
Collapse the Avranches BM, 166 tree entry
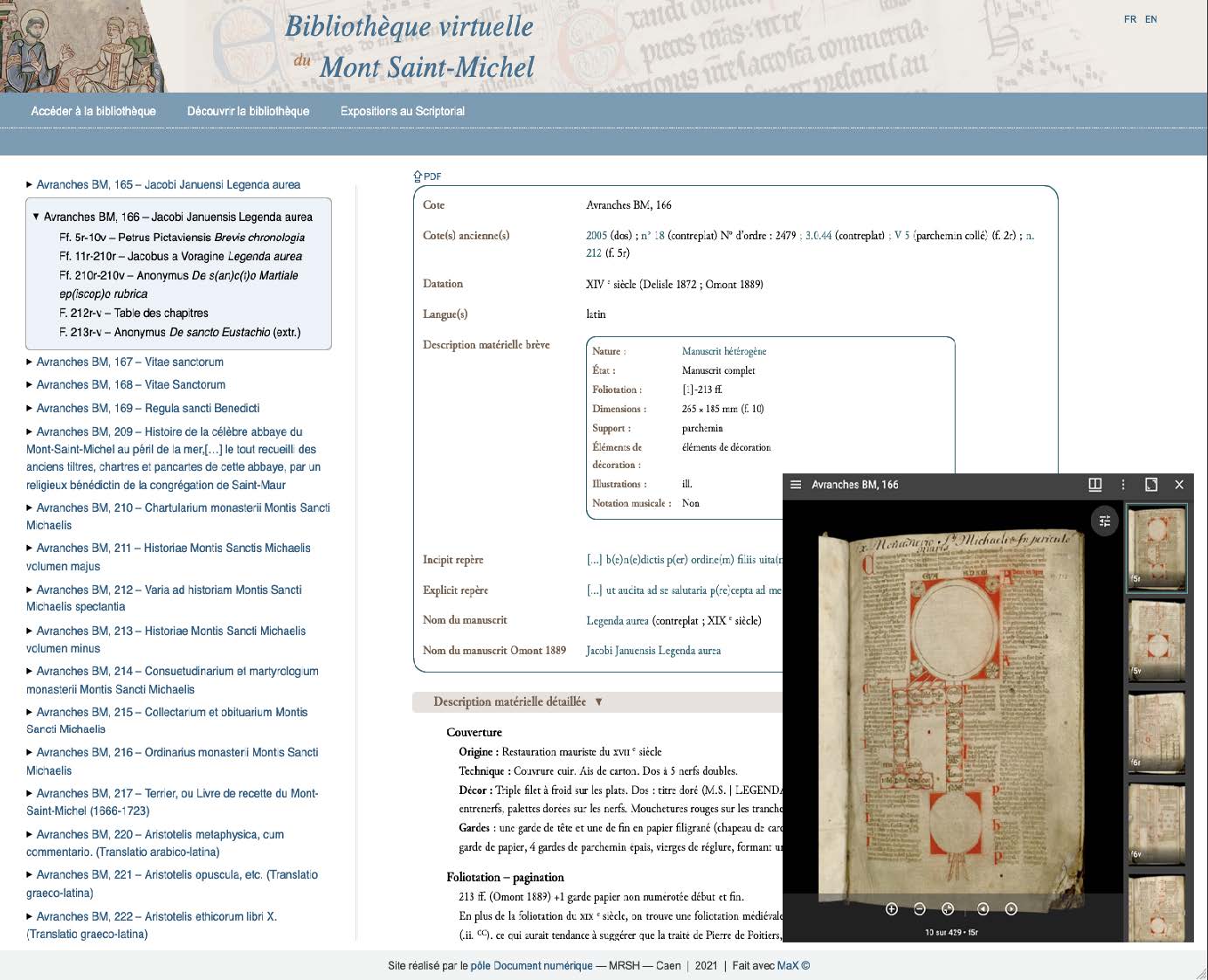(x=36, y=217)
